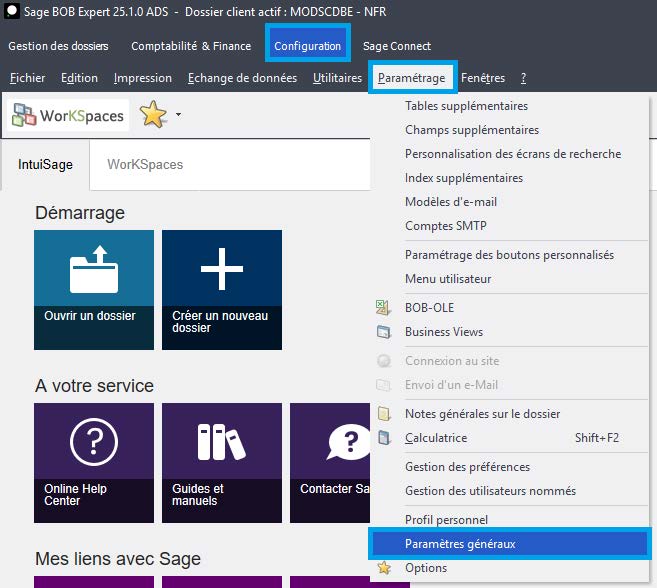Launch Business Views from the menu
The width and height of the screenshot is (657, 588).
click(443, 332)
